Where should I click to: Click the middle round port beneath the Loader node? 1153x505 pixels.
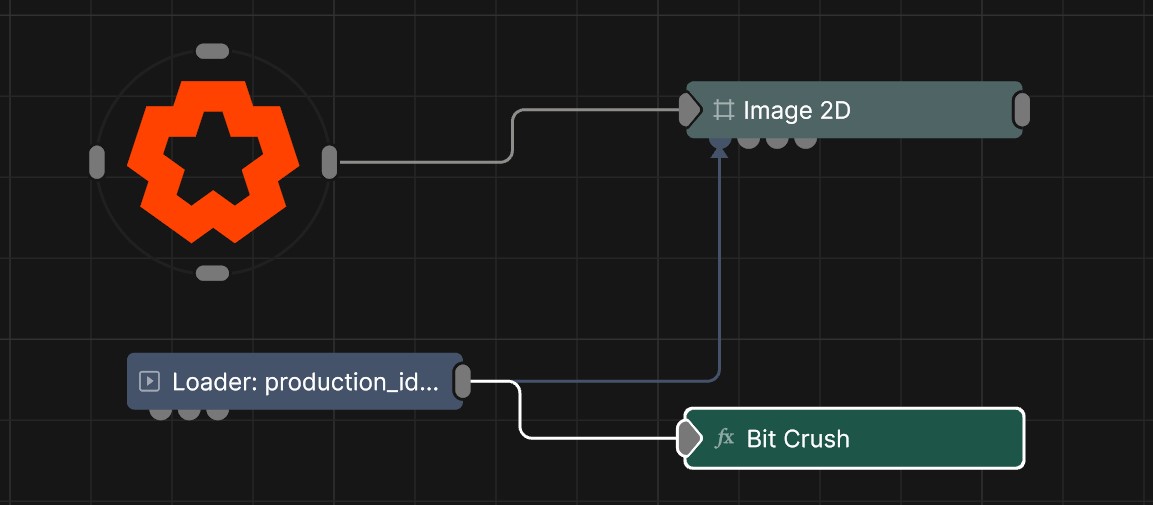click(189, 413)
